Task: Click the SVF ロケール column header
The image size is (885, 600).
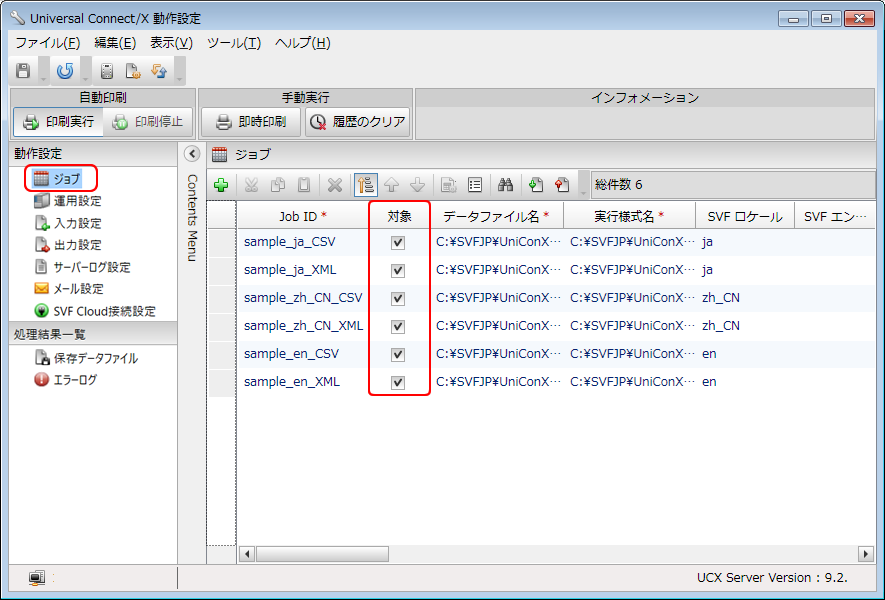Action: click(x=745, y=216)
